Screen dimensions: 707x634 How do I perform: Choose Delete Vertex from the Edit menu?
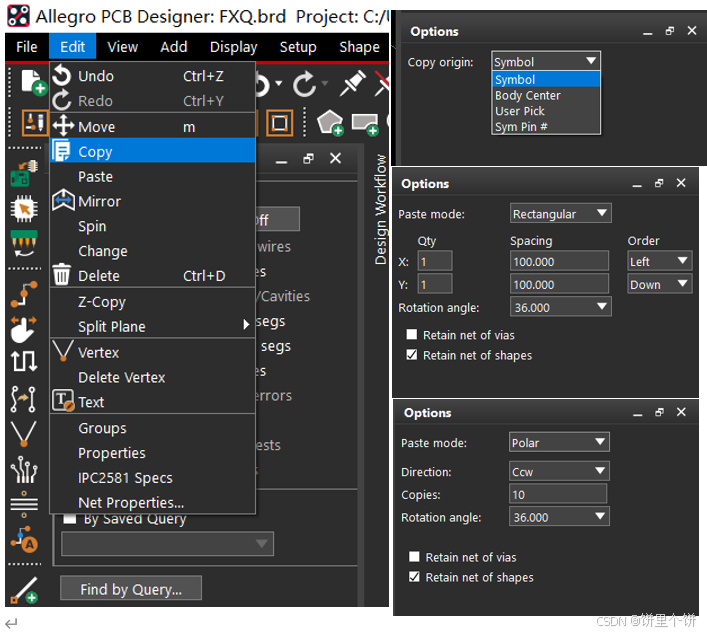pyautogui.click(x=152, y=377)
